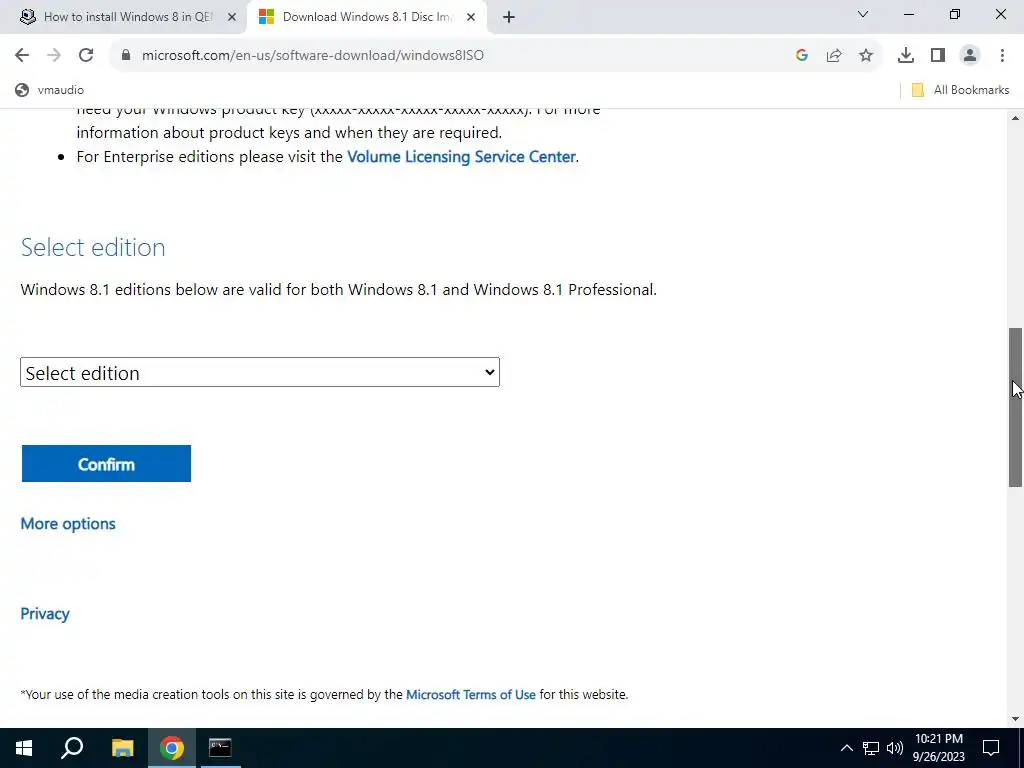The image size is (1024, 768).
Task: Select the 'Download Windows 8.1 Disc Image' tab
Action: point(367,17)
